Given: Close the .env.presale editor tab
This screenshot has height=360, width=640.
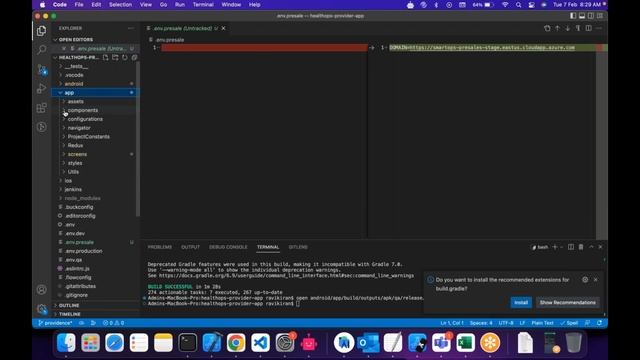Looking at the screenshot, I should click(223, 28).
